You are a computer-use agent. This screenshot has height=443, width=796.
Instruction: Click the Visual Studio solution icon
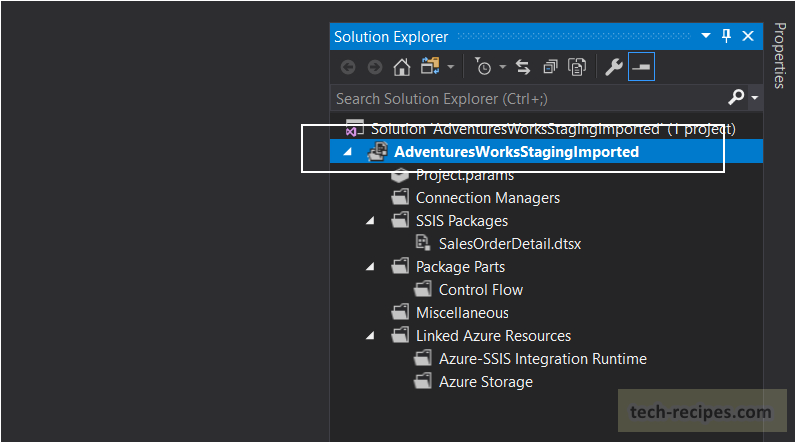pos(354,128)
